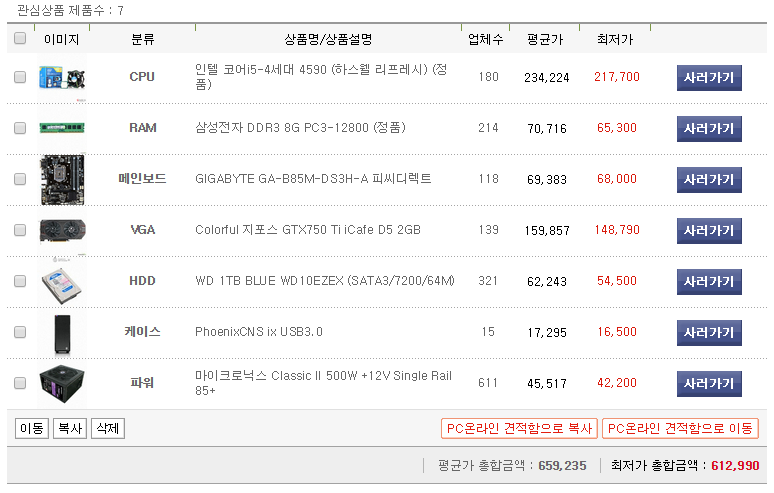
Task: Click the PhoenixCNS case image
Action: click(x=62, y=332)
